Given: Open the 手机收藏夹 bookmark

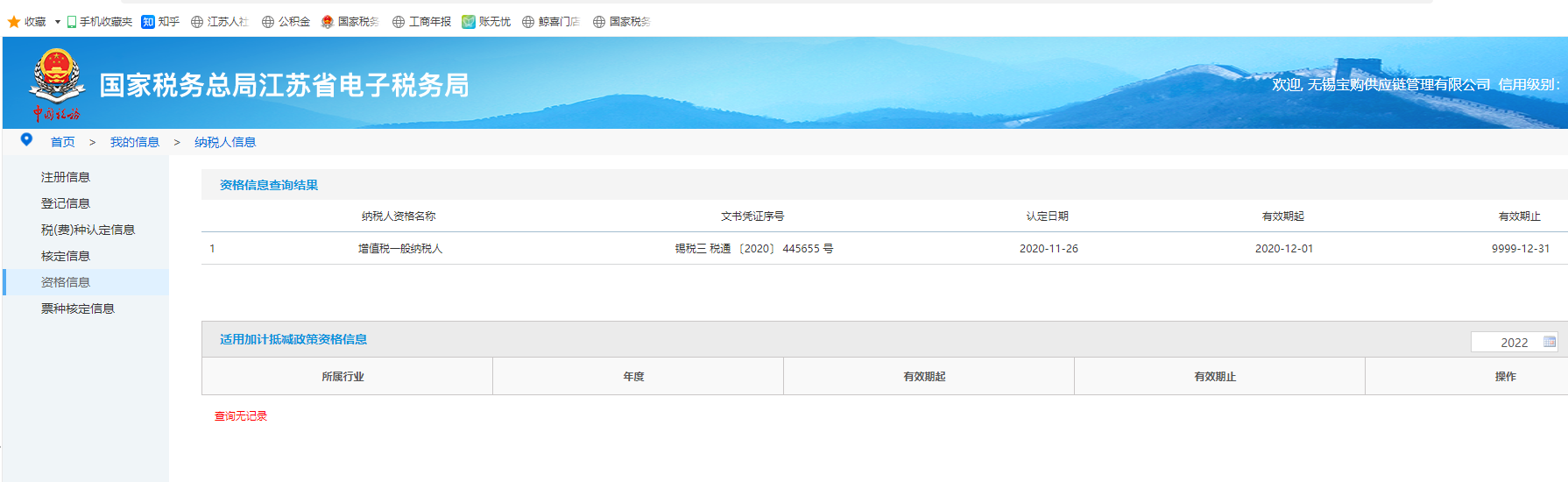Looking at the screenshot, I should pyautogui.click(x=100, y=22).
